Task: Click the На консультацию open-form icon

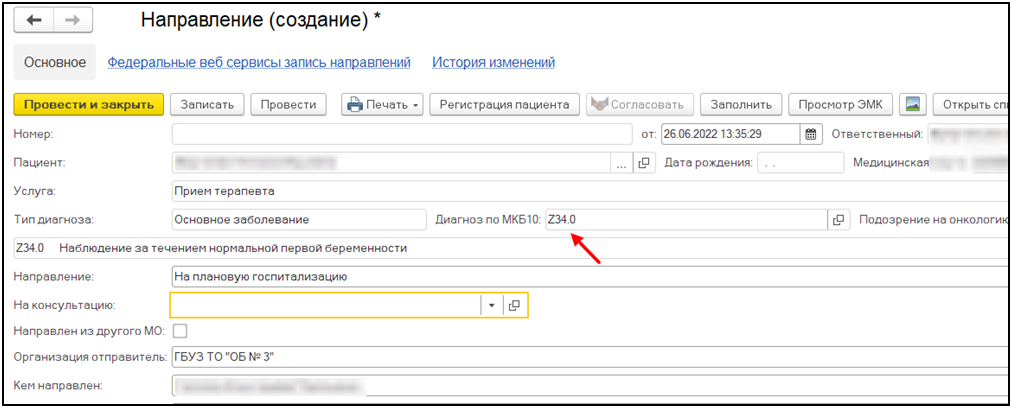Action: [x=515, y=305]
